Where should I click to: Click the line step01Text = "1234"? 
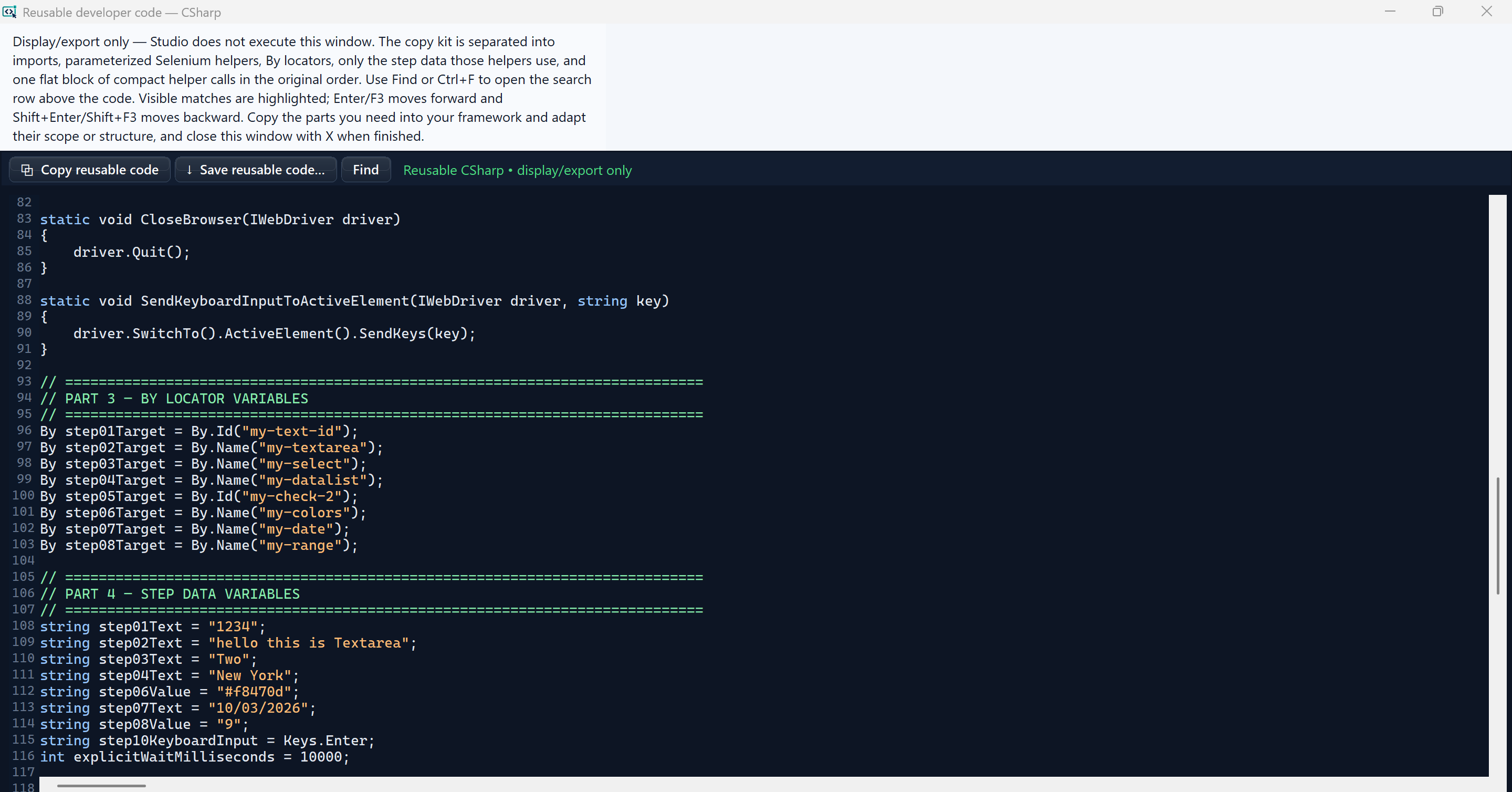click(153, 627)
